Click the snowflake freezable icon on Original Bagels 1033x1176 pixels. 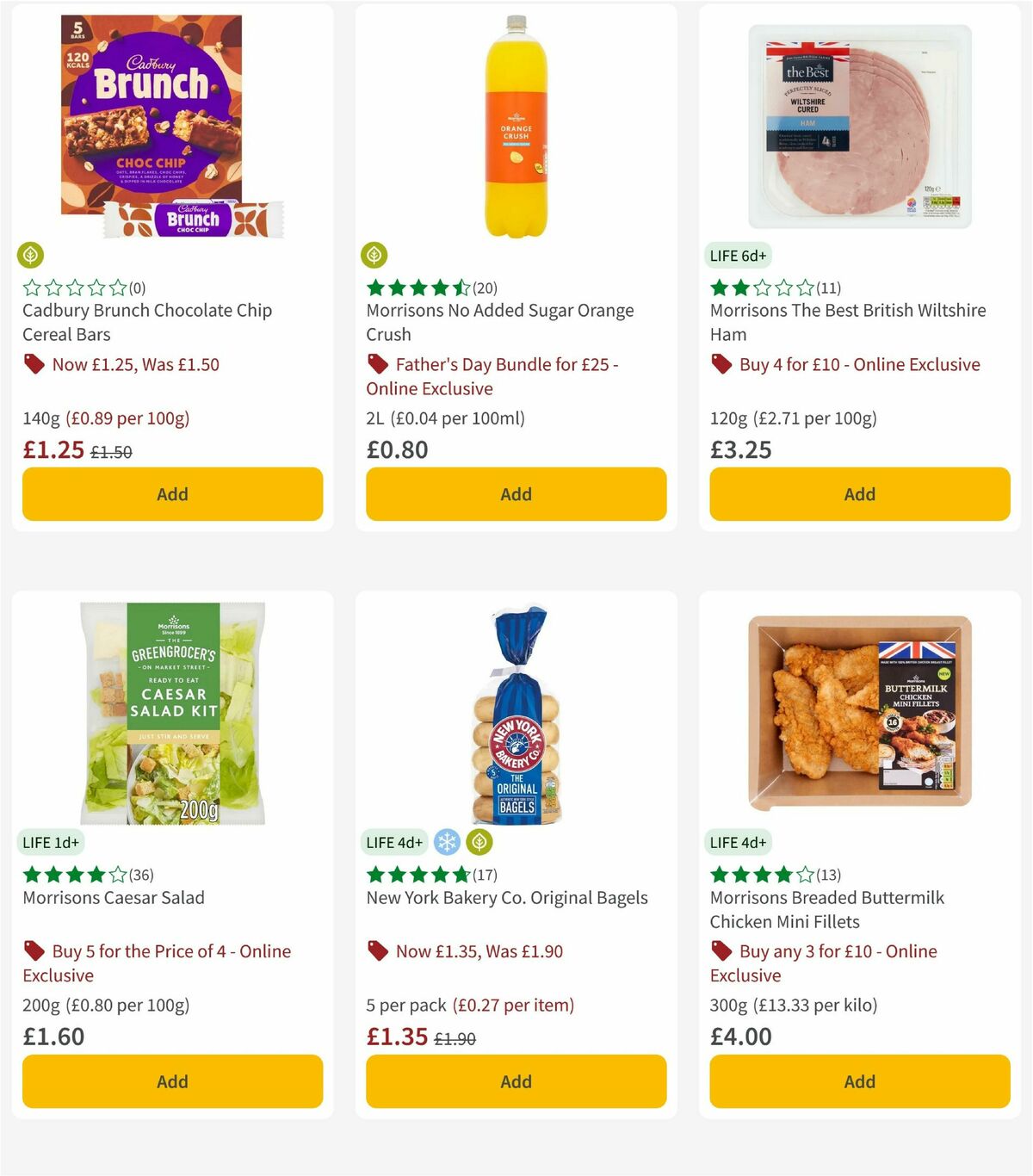447,842
